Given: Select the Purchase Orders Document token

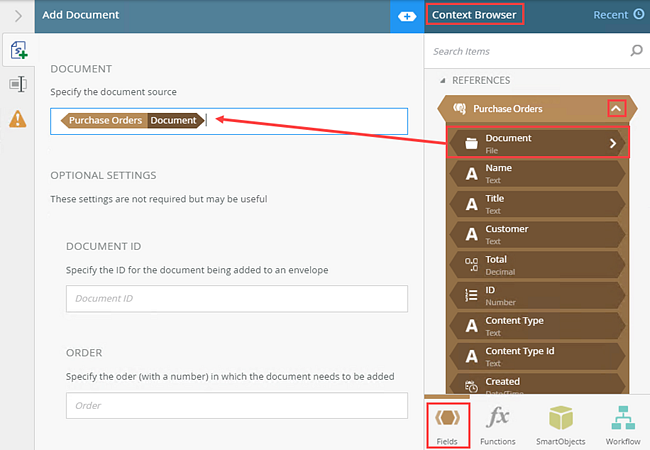Looking at the screenshot, I should pyautogui.click(x=133, y=121).
